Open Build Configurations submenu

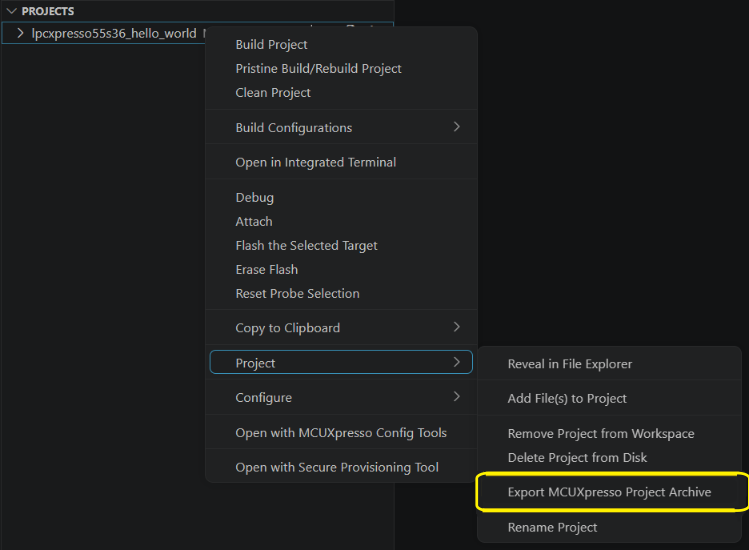[x=341, y=128]
